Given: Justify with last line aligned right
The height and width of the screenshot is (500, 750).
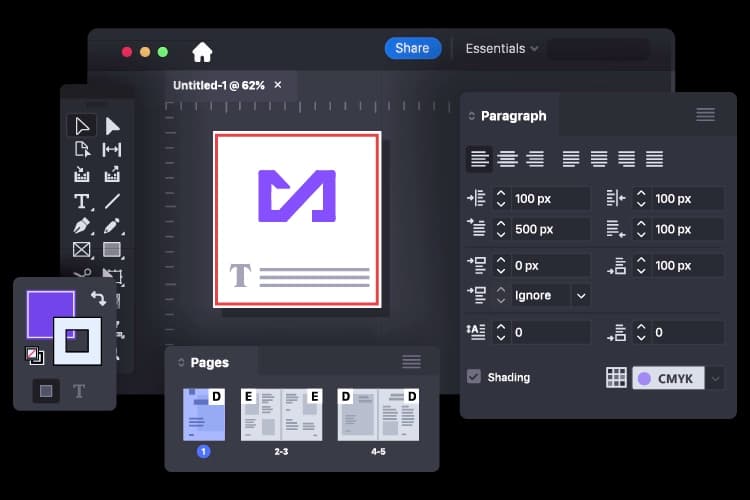Looking at the screenshot, I should [626, 159].
